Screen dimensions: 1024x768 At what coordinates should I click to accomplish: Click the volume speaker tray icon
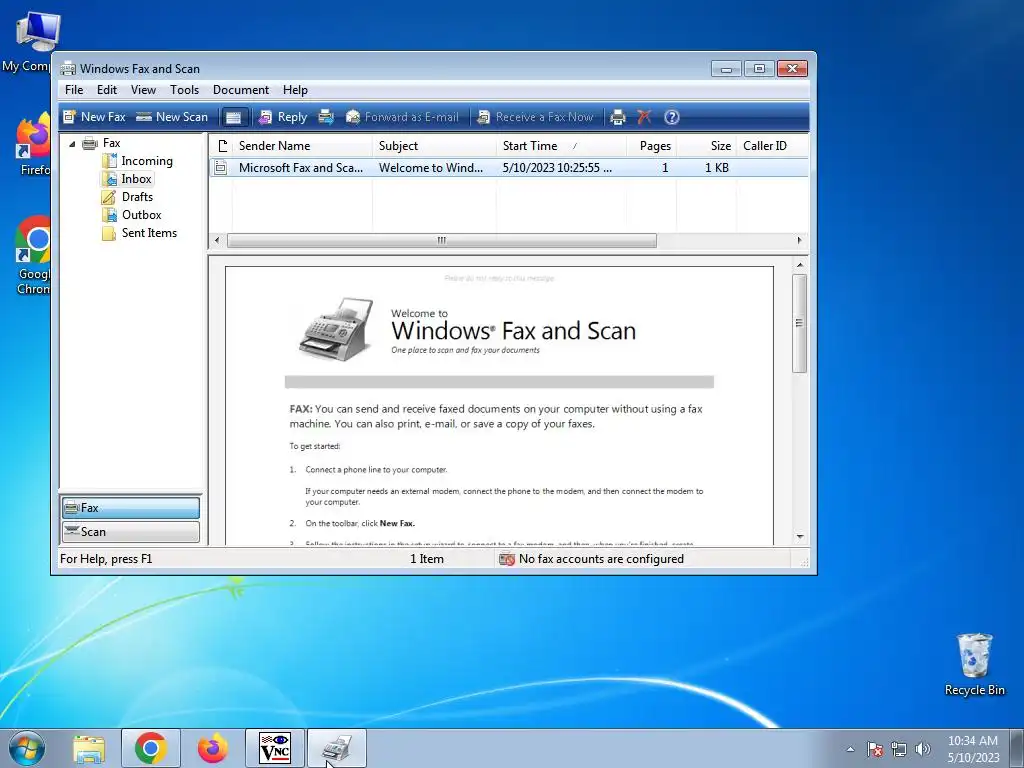923,749
